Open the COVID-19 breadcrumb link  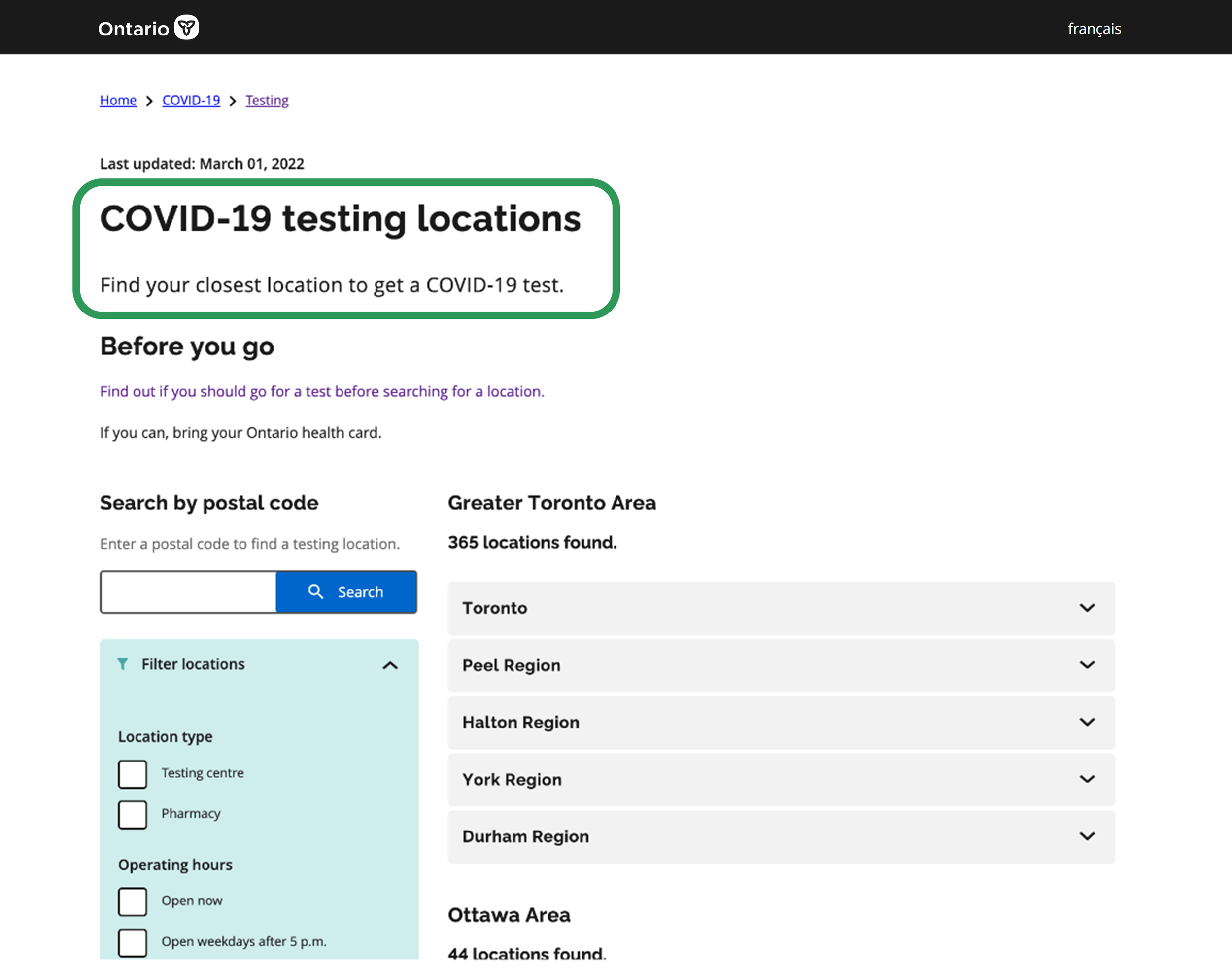coord(191,100)
